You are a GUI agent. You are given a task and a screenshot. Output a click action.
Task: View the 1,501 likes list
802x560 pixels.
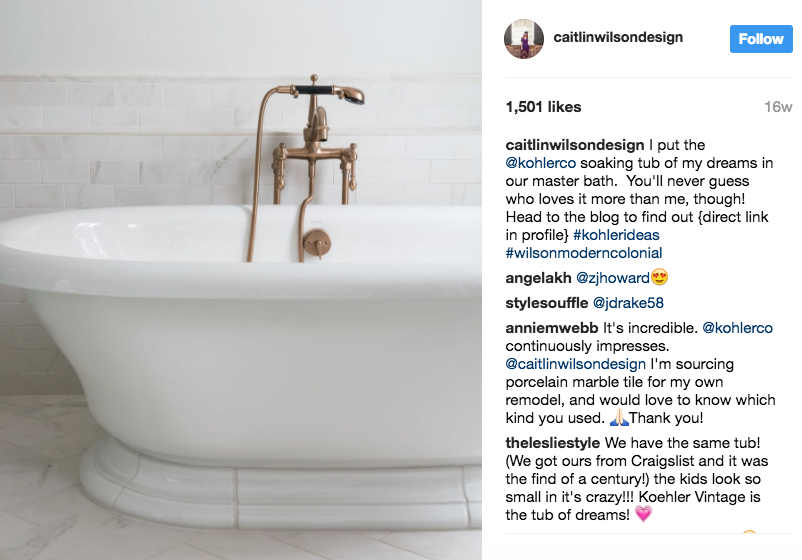coord(543,107)
